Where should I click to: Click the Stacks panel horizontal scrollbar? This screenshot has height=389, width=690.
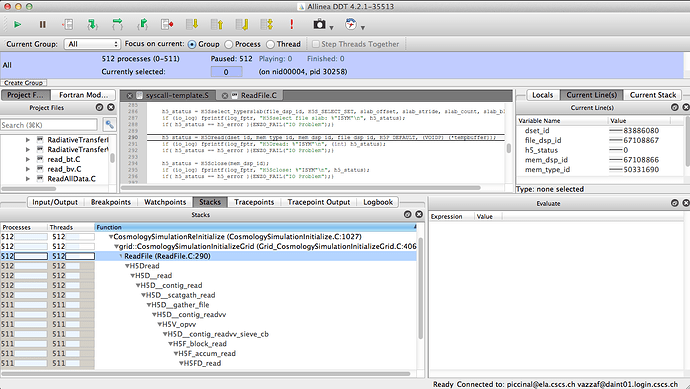tap(206, 374)
